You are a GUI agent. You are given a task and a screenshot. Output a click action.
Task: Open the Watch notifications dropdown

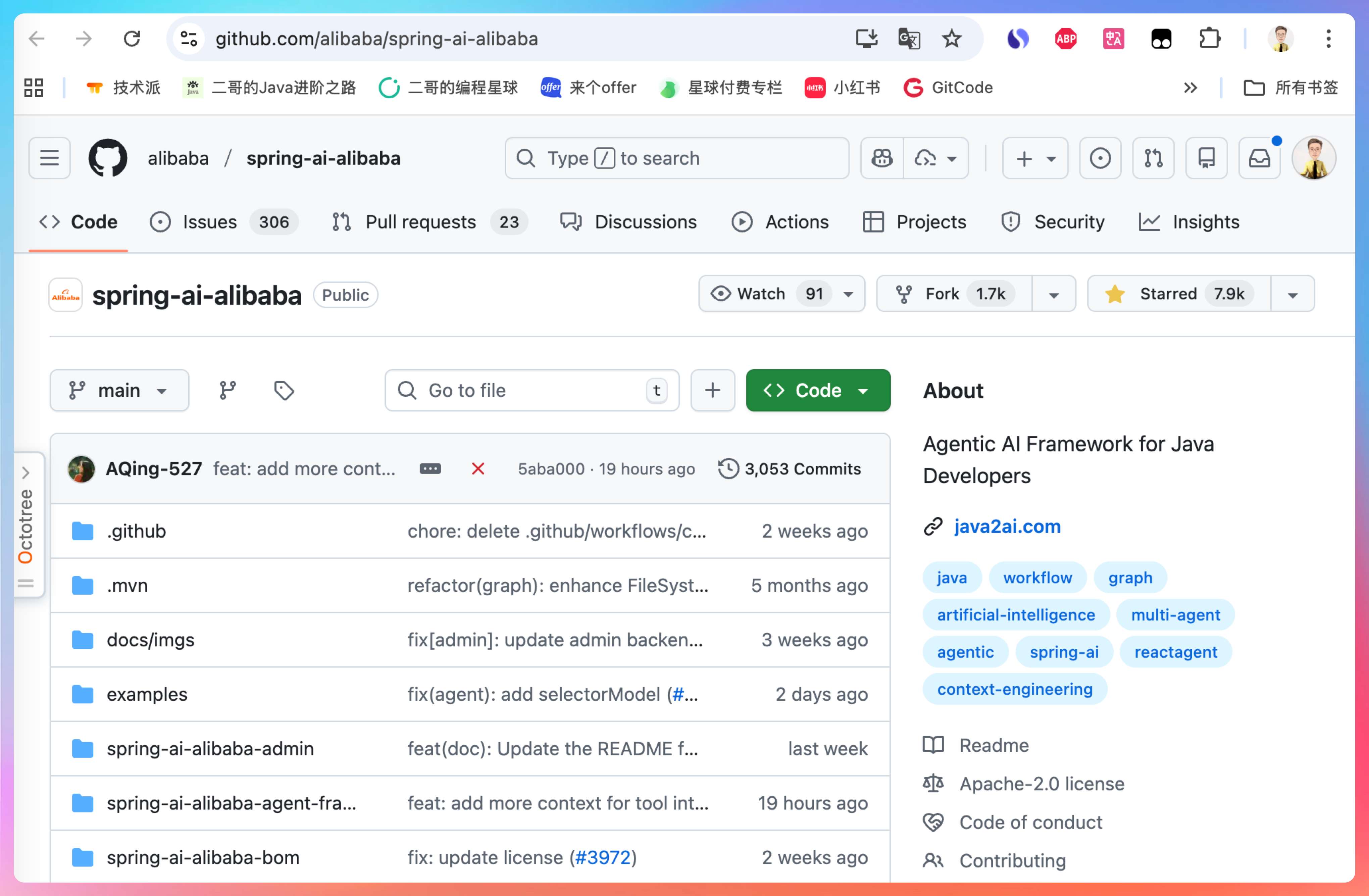point(781,294)
